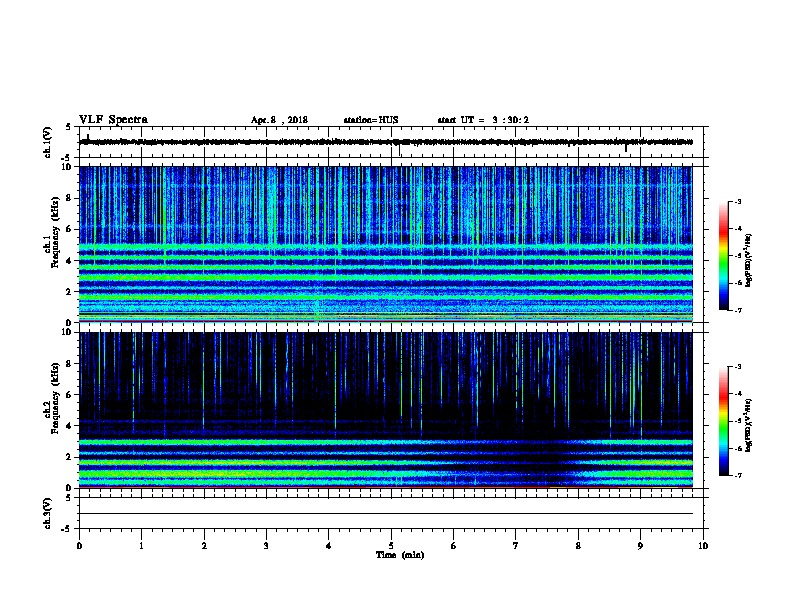This screenshot has width=792, height=612.
Task: Select the ch.2 "Frequency (kHz)" axis label
Action: point(55,398)
